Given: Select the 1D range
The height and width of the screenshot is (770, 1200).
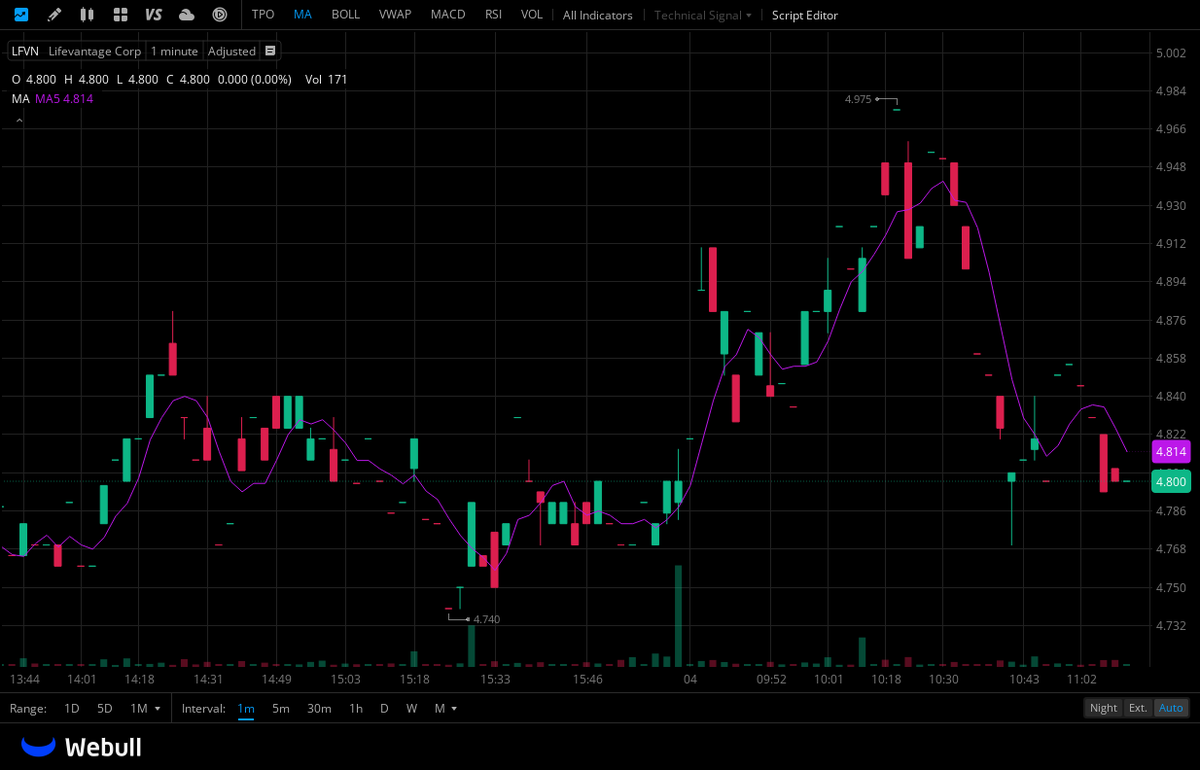Looking at the screenshot, I should coord(72,708).
